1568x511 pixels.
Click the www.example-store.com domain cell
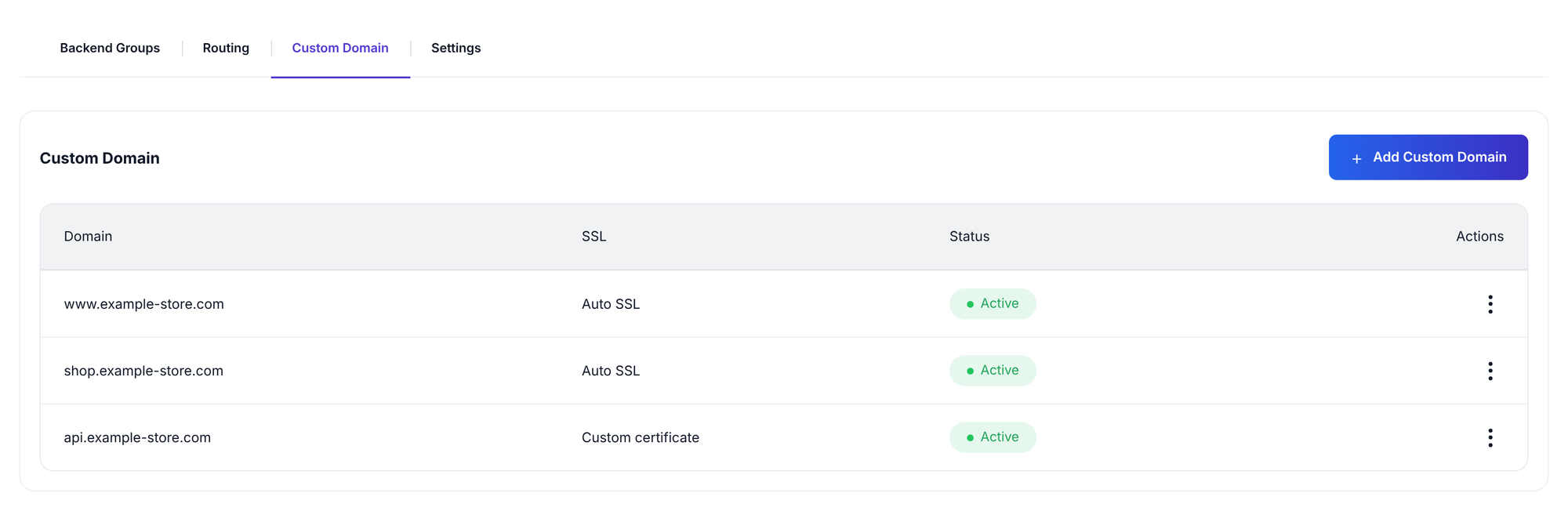tap(144, 304)
